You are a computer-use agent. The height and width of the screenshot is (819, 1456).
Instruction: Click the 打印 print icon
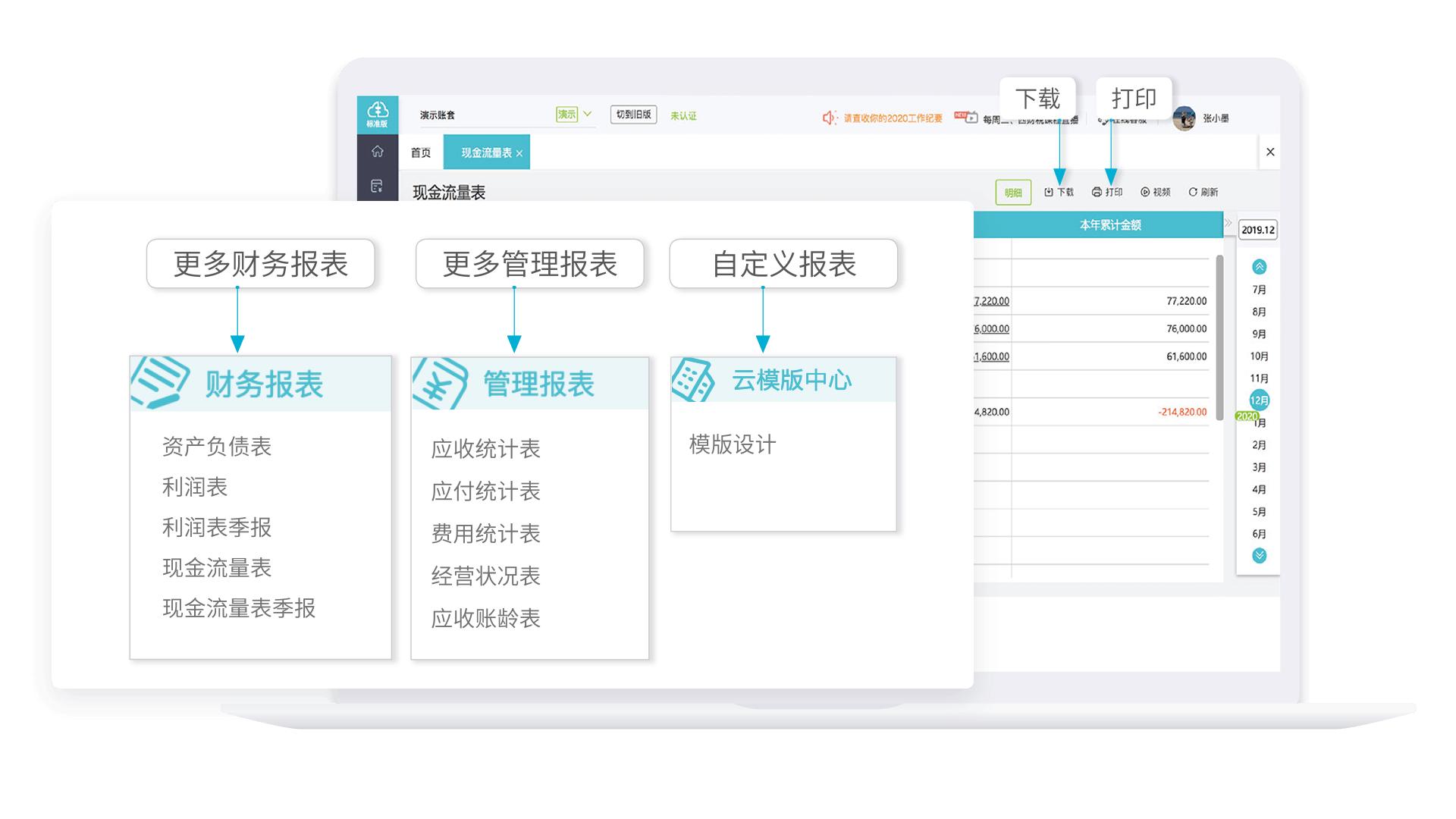[x=1097, y=192]
